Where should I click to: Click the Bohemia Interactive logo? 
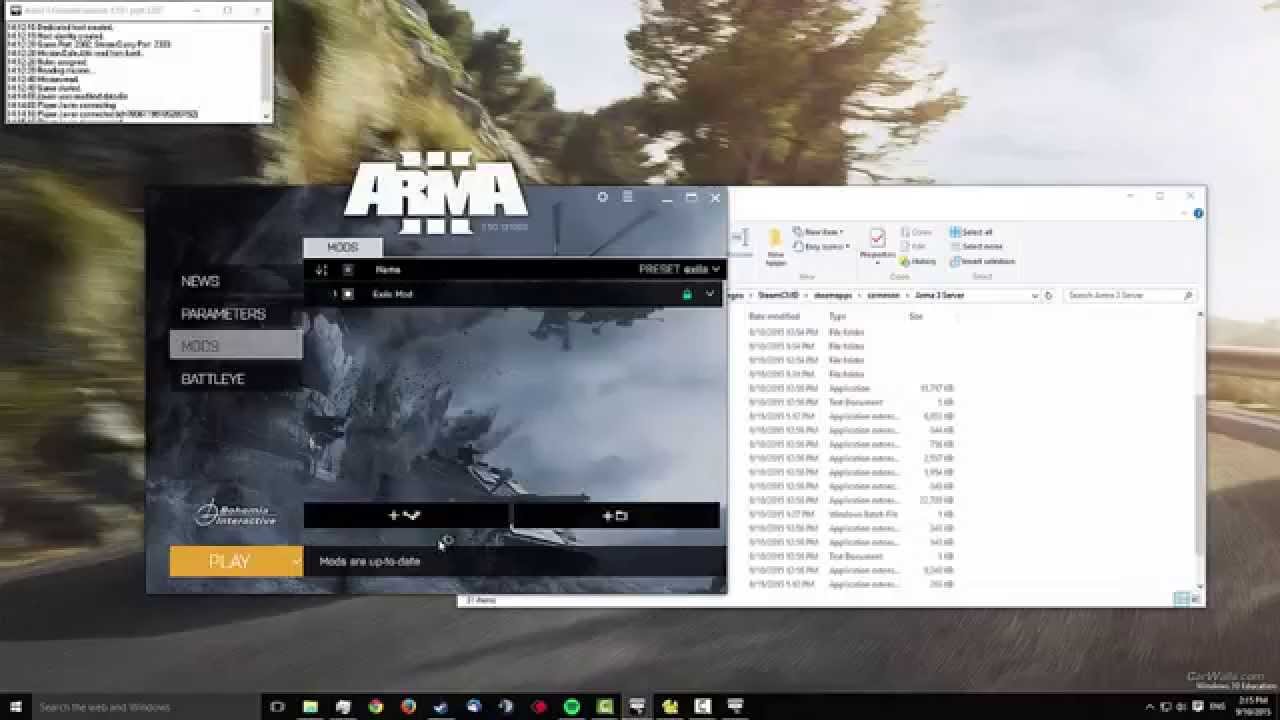pyautogui.click(x=237, y=514)
